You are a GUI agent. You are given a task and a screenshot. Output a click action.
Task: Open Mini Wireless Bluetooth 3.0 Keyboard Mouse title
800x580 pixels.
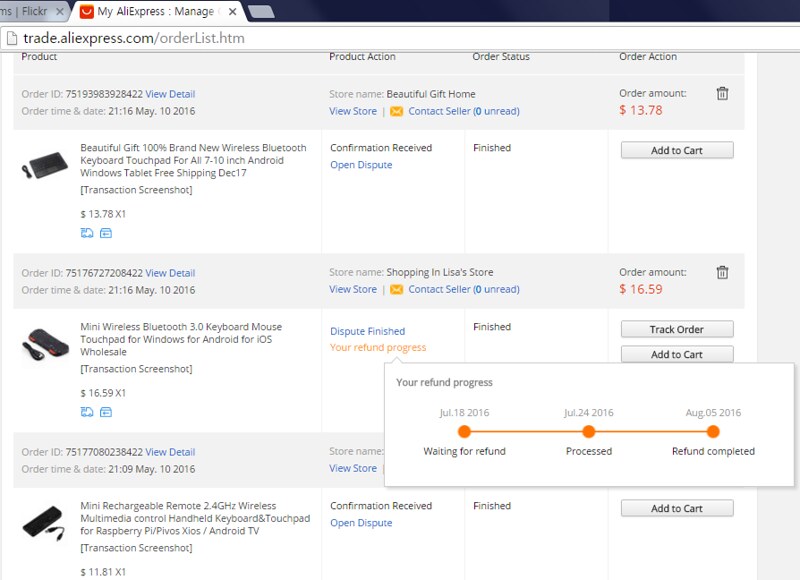[x=181, y=339]
